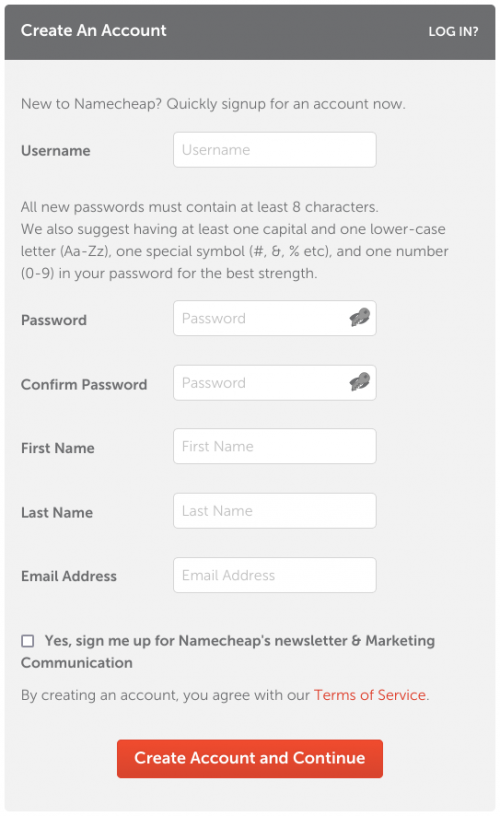The image size is (500, 816).
Task: Select the Last Name text field
Action: tap(275, 511)
